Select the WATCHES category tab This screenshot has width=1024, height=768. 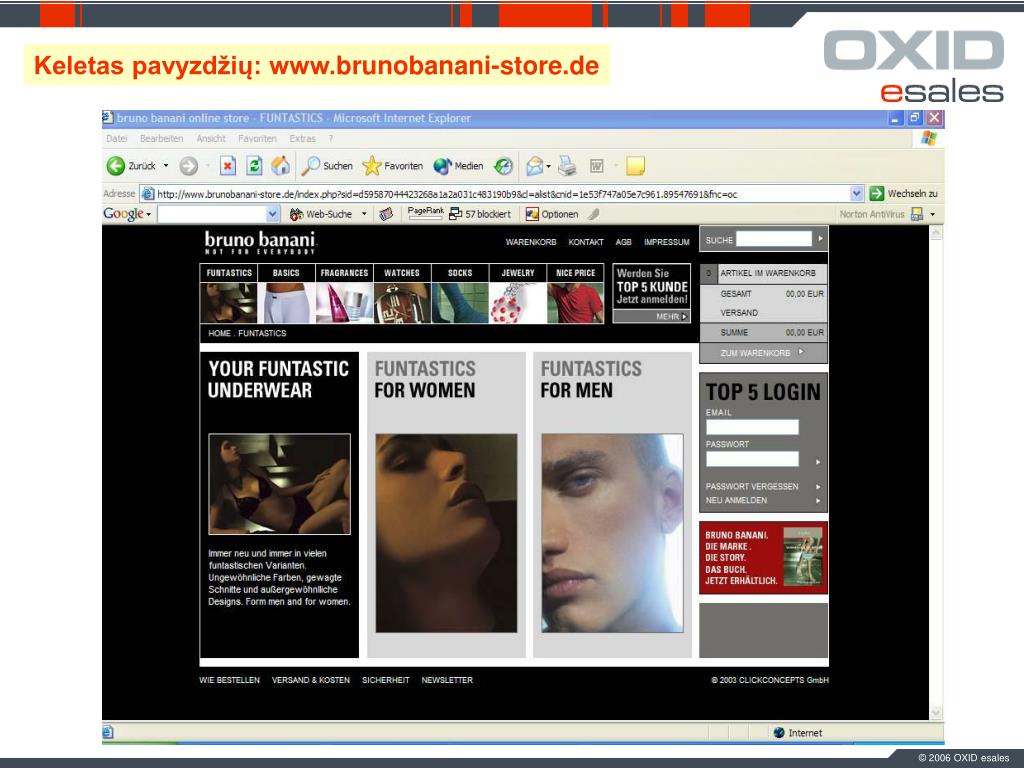[x=402, y=273]
